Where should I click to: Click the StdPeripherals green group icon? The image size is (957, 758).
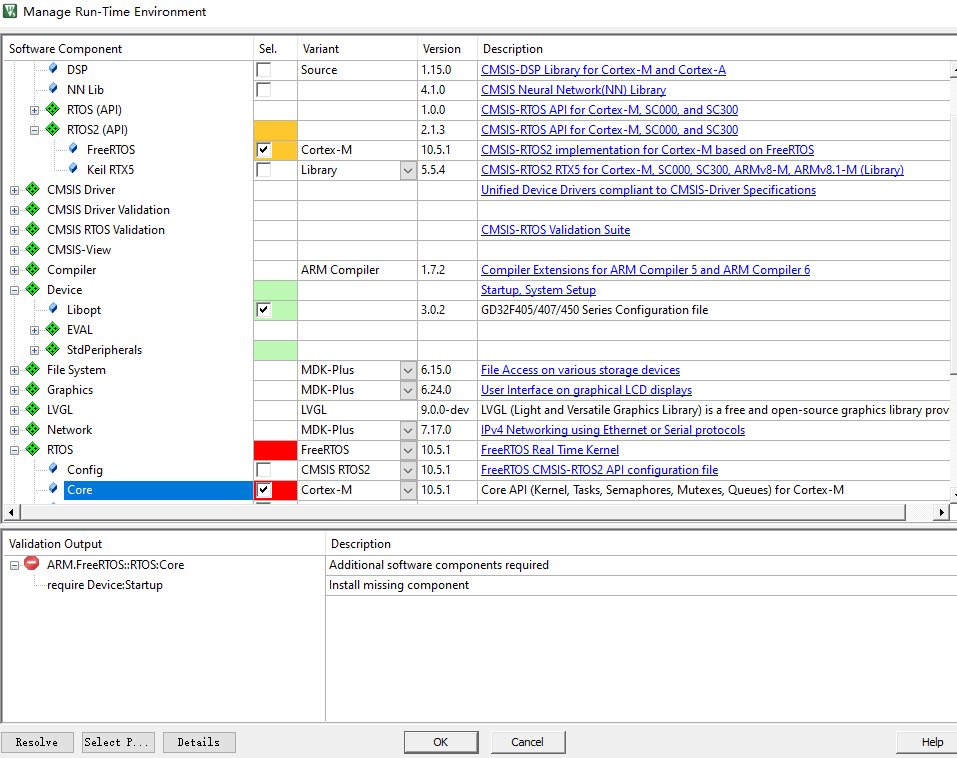tap(53, 349)
